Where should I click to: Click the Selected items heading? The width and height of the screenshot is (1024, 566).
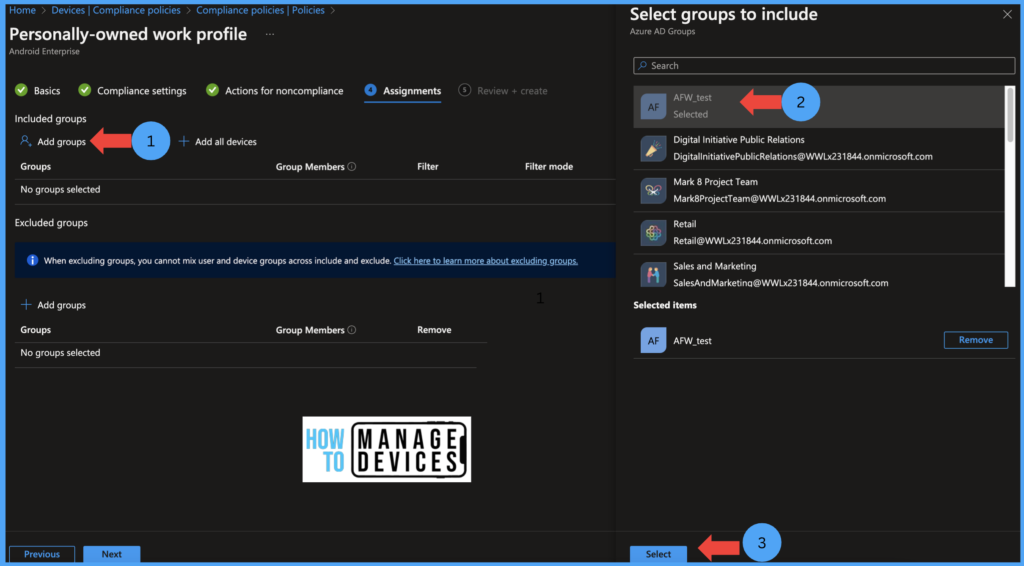(x=665, y=305)
